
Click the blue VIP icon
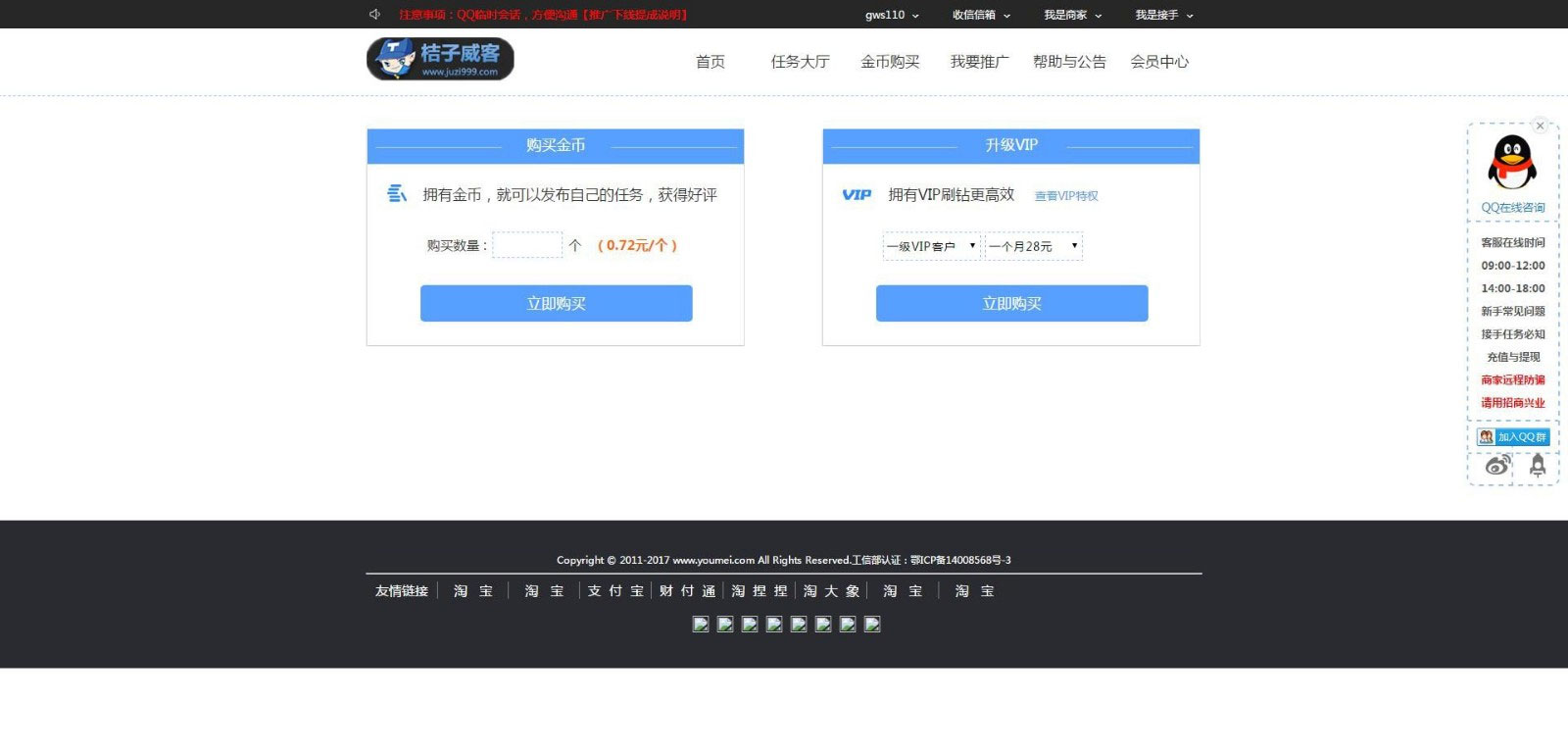pos(857,195)
